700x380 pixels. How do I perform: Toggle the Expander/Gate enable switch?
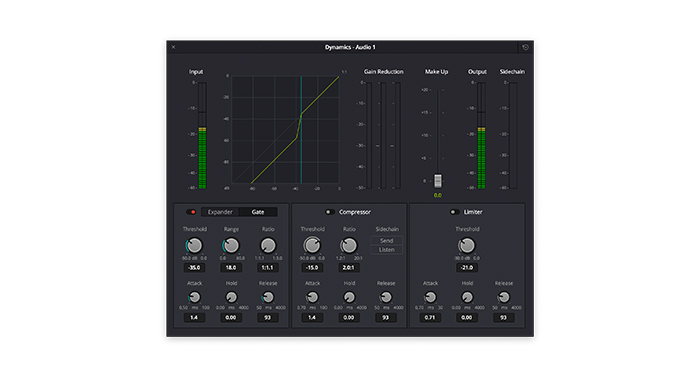192,212
